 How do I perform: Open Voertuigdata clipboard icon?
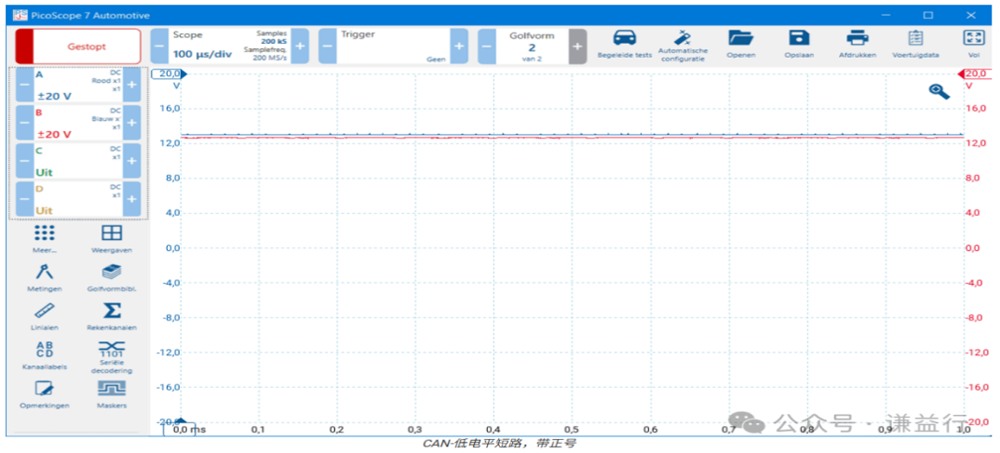pos(915,38)
